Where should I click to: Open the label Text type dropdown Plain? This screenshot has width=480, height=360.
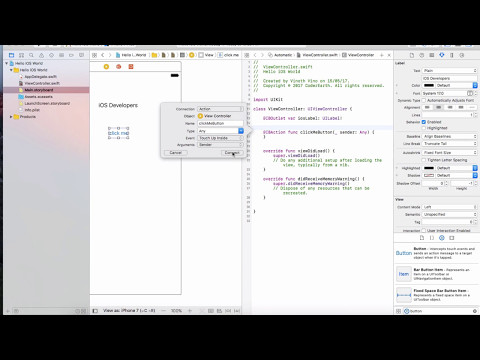click(450, 71)
